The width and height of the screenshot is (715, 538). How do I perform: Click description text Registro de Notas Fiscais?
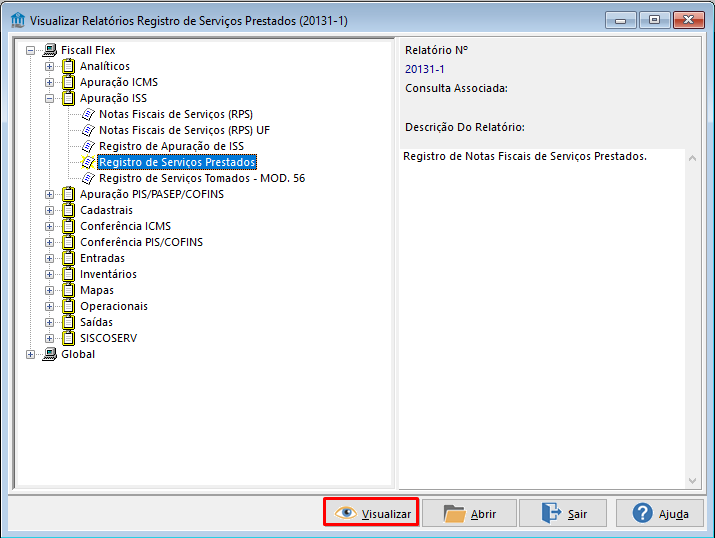tap(525, 156)
